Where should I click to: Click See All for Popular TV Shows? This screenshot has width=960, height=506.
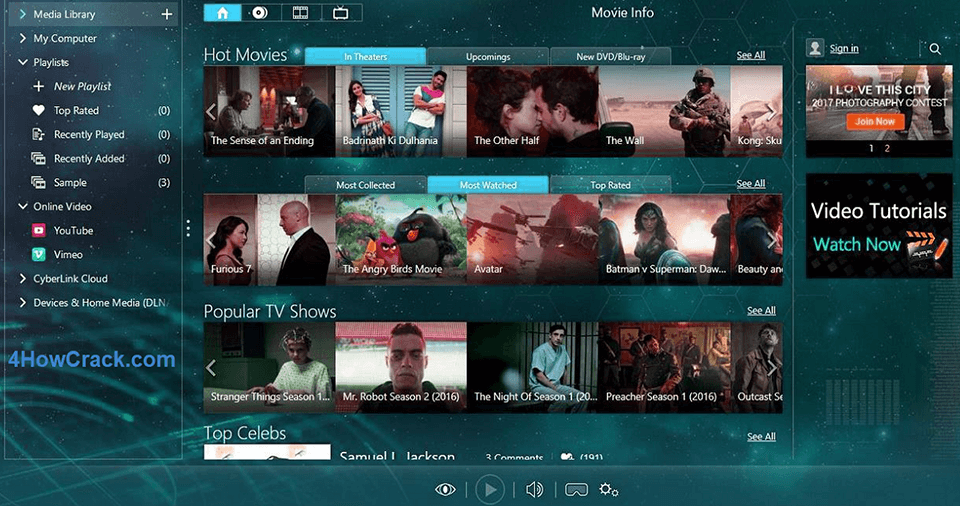tap(761, 311)
